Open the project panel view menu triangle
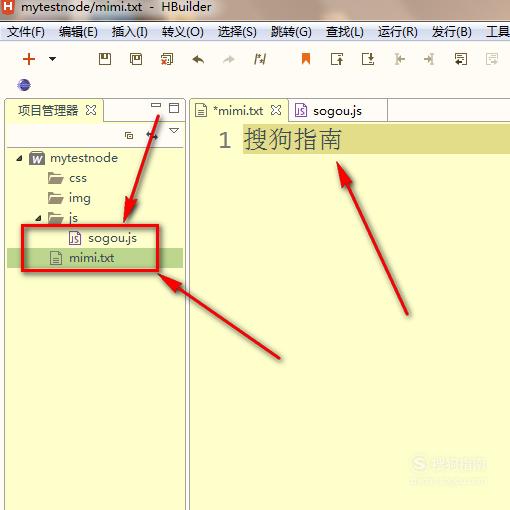 174,130
